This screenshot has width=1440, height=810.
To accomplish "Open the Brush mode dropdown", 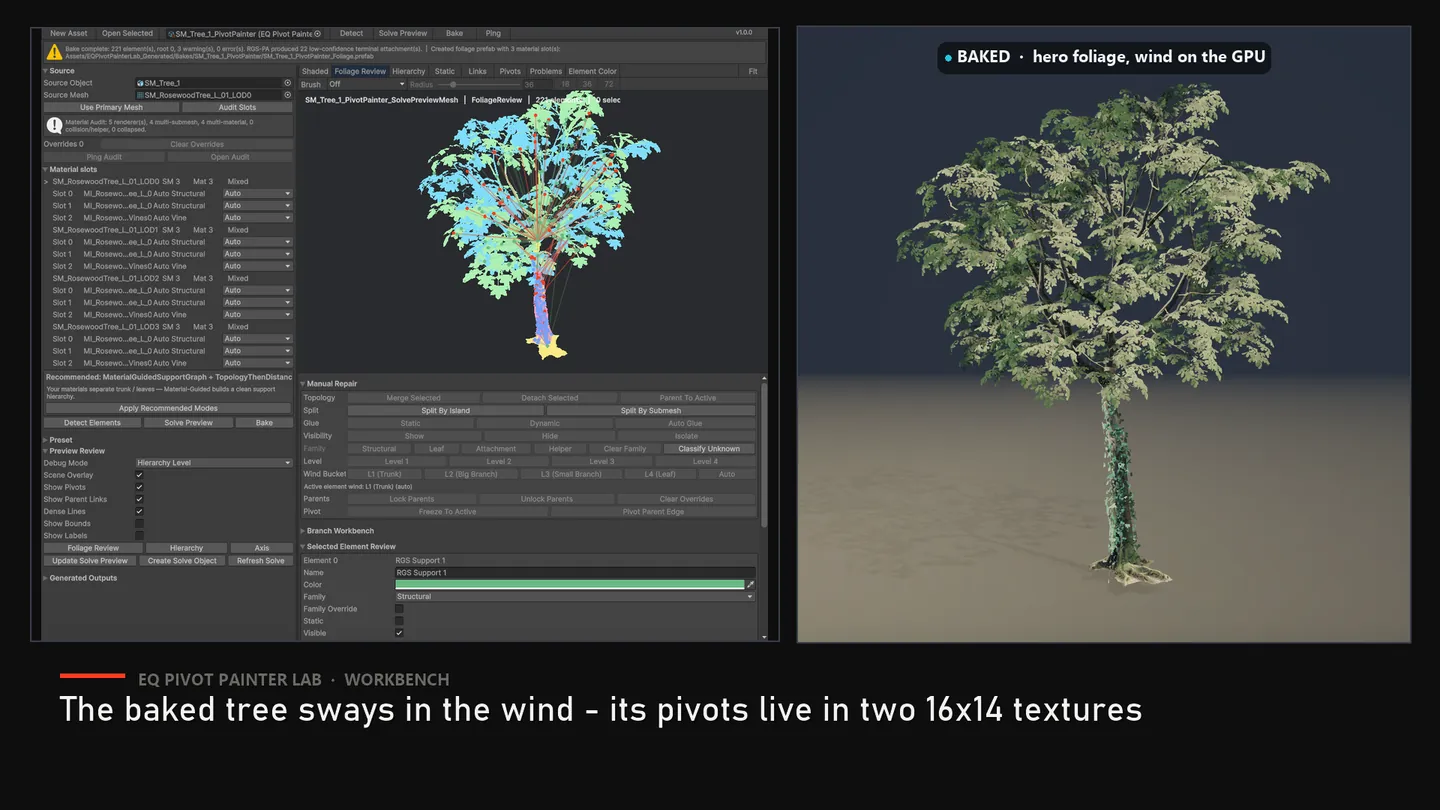I will pyautogui.click(x=366, y=85).
